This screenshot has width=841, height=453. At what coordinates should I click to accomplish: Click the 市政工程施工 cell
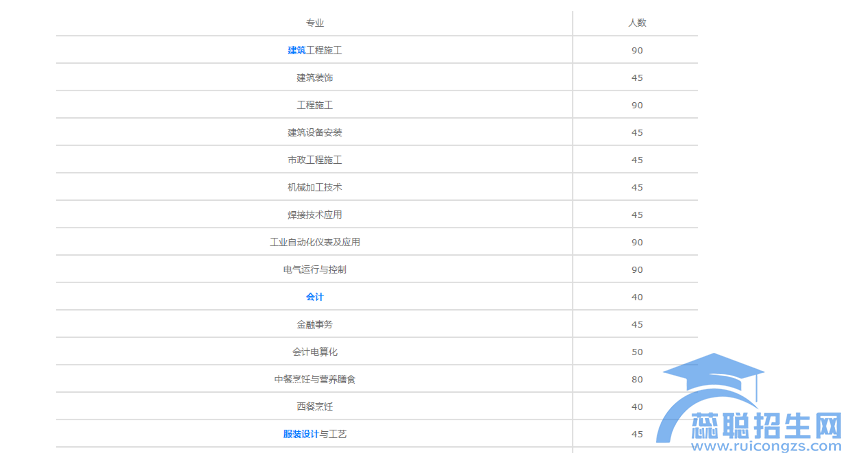click(x=315, y=160)
